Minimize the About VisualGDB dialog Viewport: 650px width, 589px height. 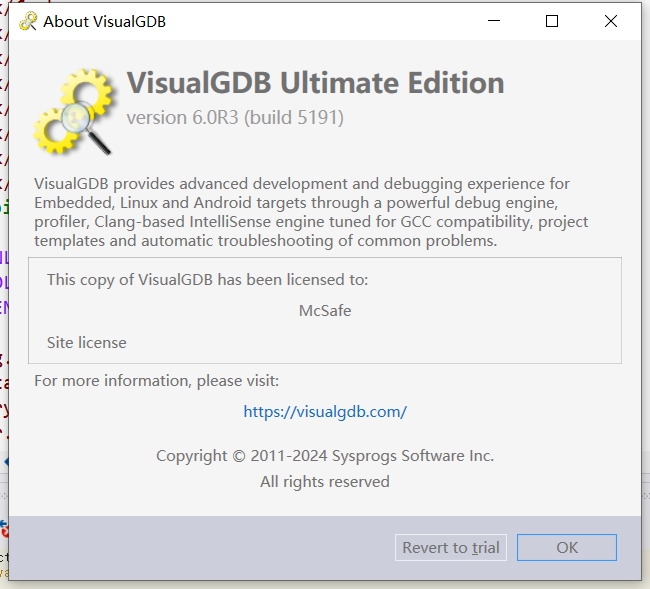494,21
